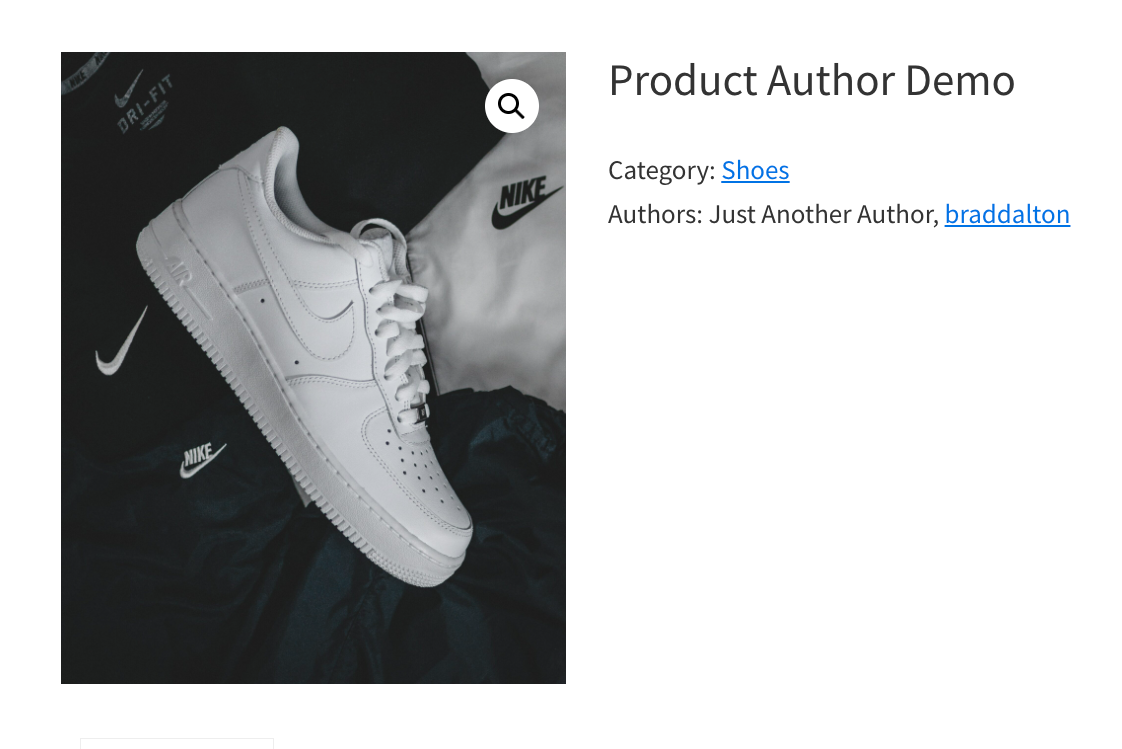The width and height of the screenshot is (1122, 749).
Task: Click the Category label text
Action: pos(661,170)
